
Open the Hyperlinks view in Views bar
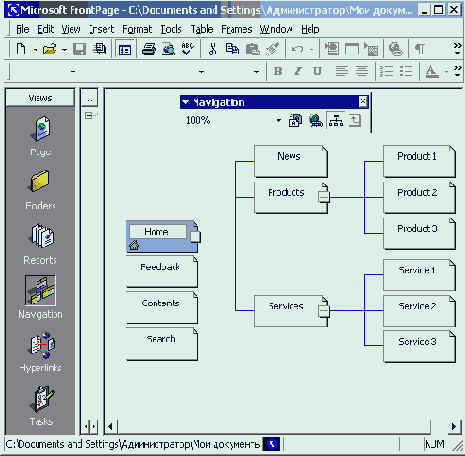41,346
